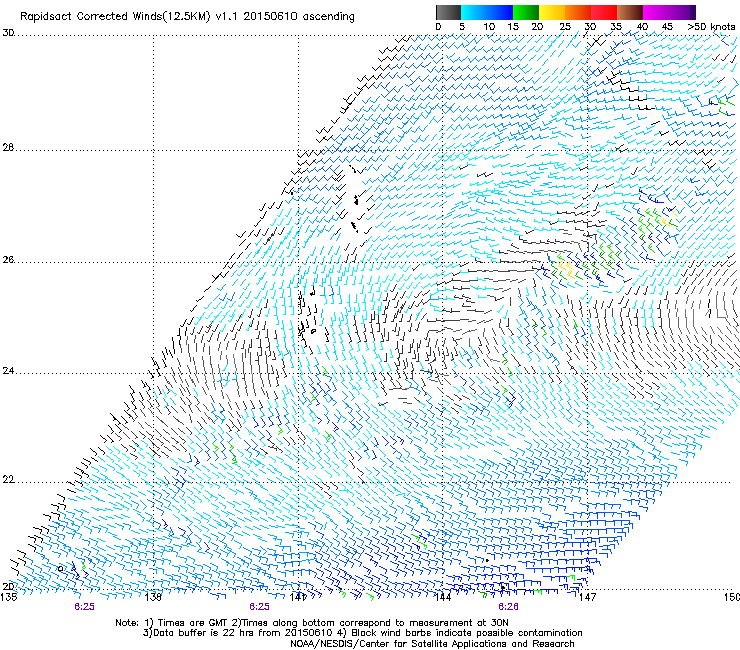Image resolution: width=740 pixels, height=650 pixels.
Task: Click the latitude label '30'
Action: [x=8, y=33]
